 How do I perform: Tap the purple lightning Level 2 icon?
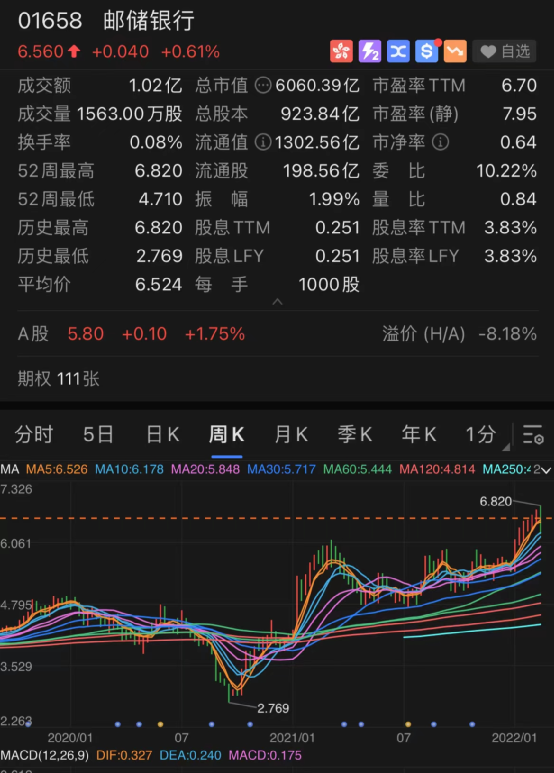(x=370, y=51)
